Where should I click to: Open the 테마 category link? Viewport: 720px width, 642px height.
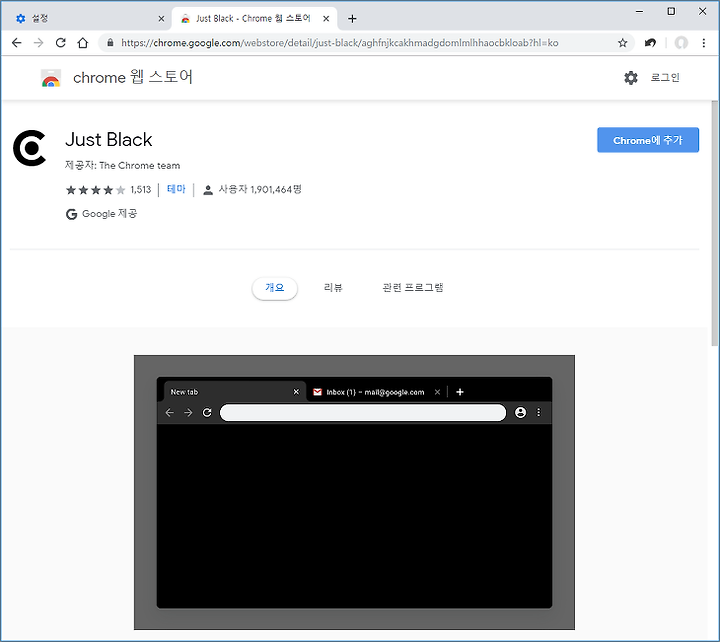coord(176,189)
